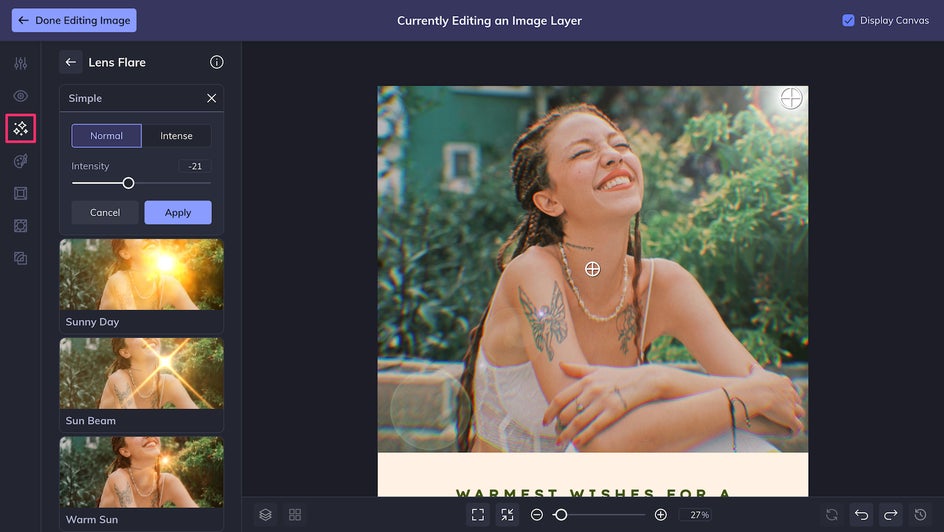Viewport: 944px width, 532px height.
Task: Open the Image Adjustments sliders icon
Action: (x=20, y=63)
